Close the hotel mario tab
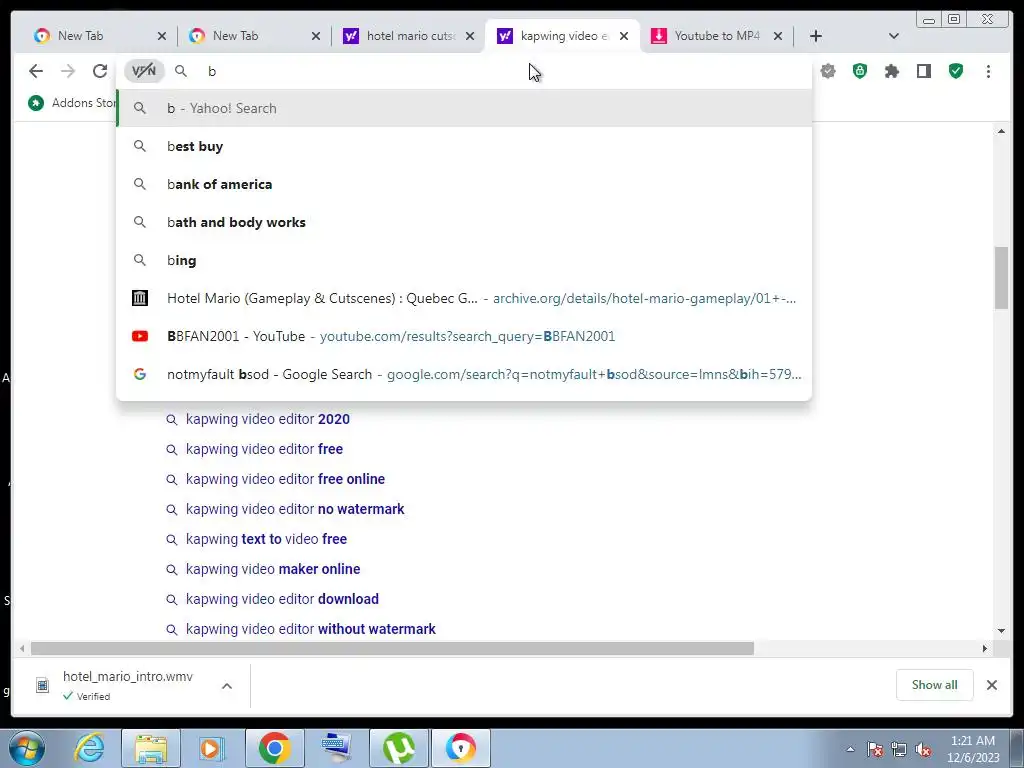 click(x=470, y=36)
